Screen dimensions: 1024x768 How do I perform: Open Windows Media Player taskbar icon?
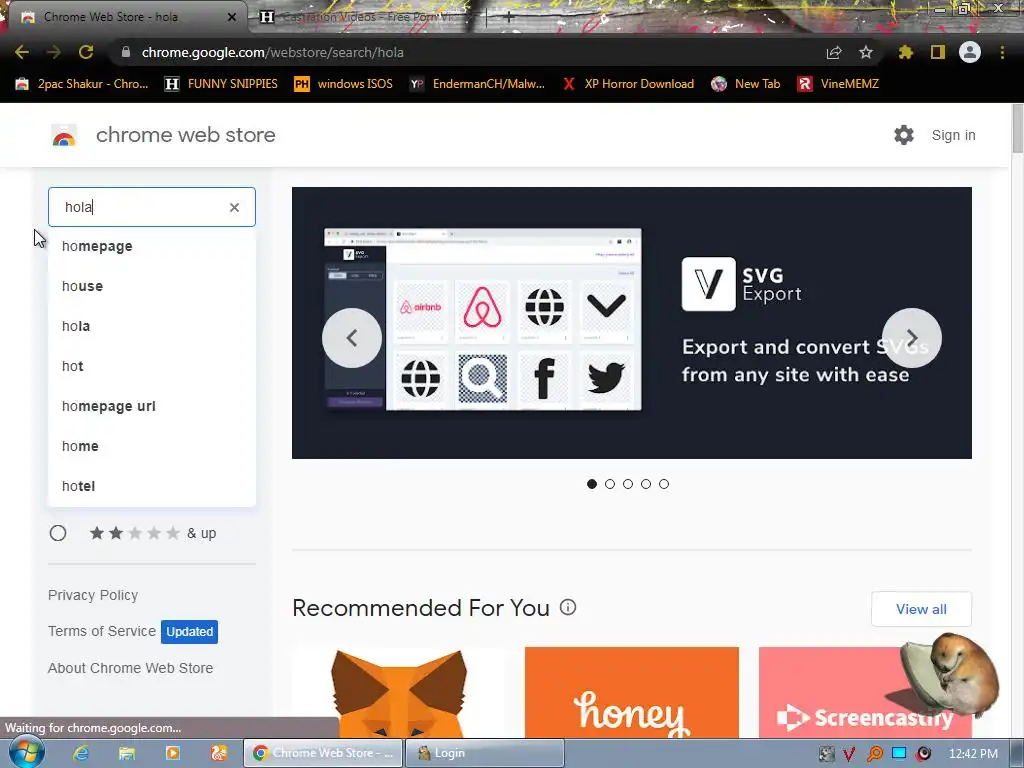(x=172, y=753)
